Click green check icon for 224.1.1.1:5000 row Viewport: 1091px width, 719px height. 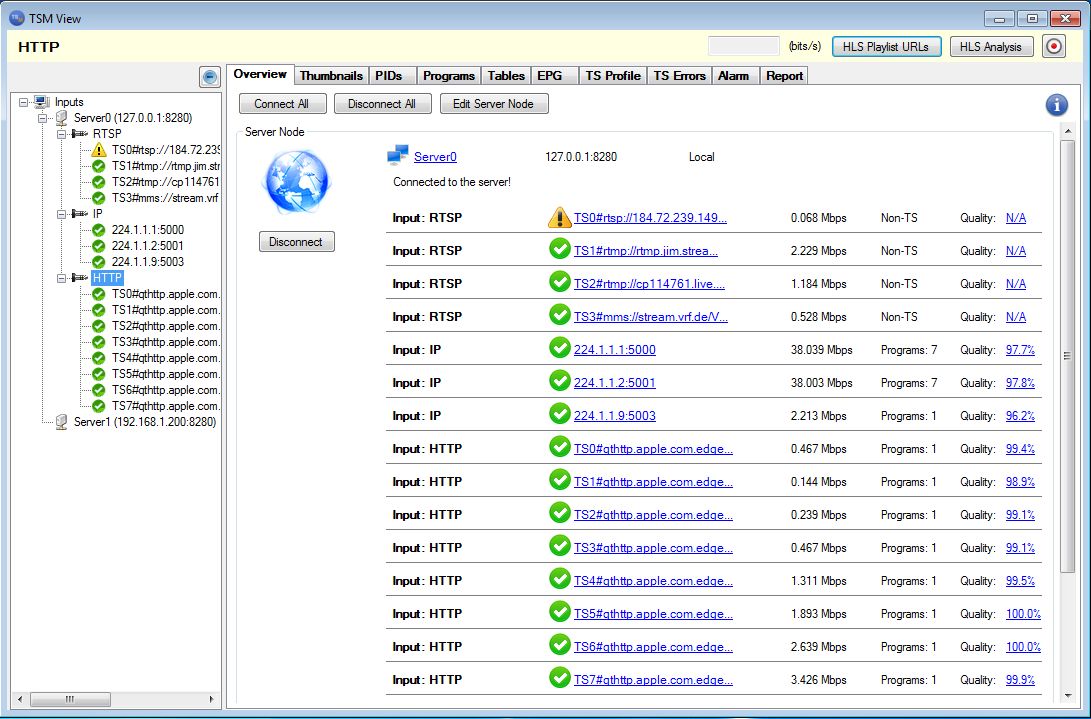pyautogui.click(x=559, y=347)
